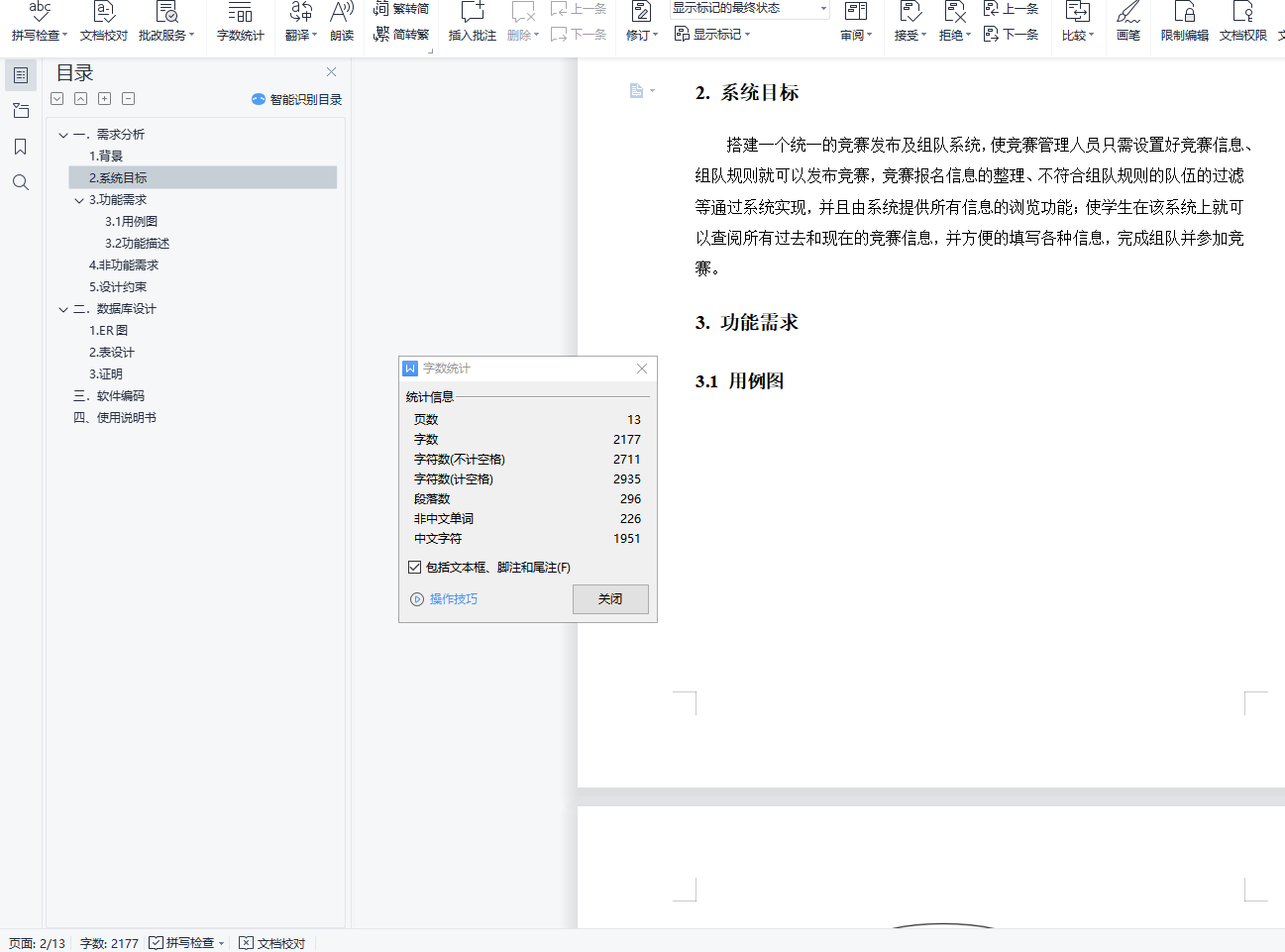Go to 3.1用例图 in the outline
The height and width of the screenshot is (952, 1285).
(x=132, y=222)
